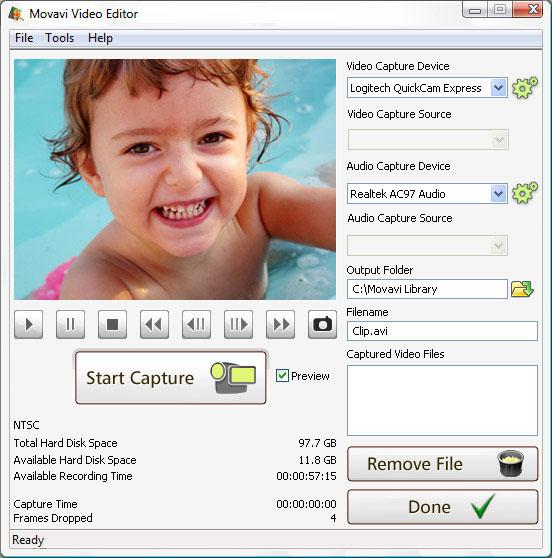Click the Remove File button
The image size is (552, 558).
pyautogui.click(x=442, y=464)
